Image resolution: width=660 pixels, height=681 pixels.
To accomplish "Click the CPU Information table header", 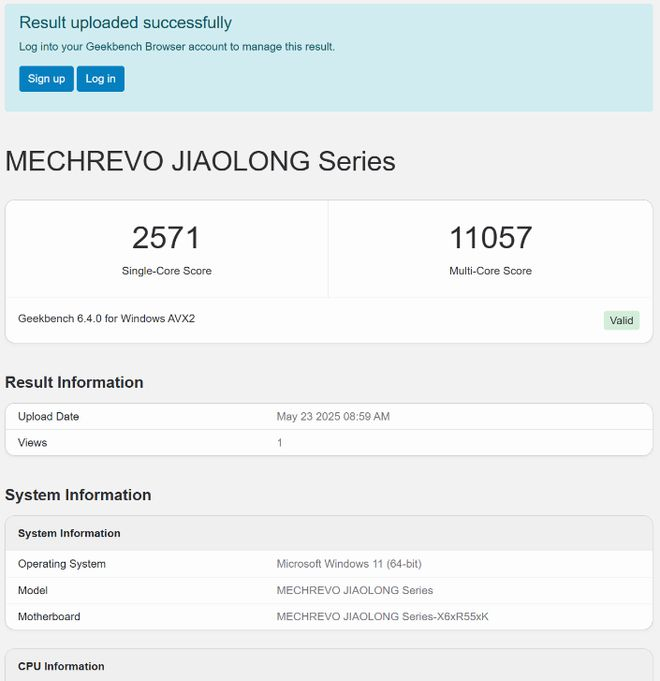I will (x=61, y=666).
